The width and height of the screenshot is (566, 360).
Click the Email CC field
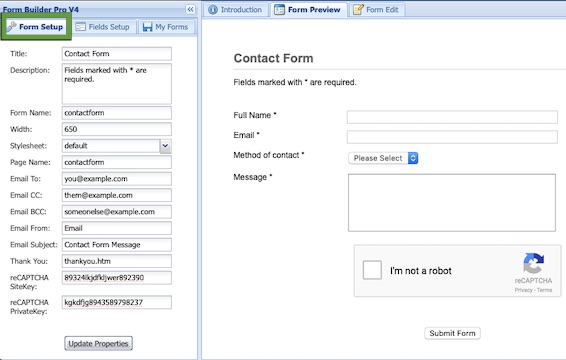117,195
